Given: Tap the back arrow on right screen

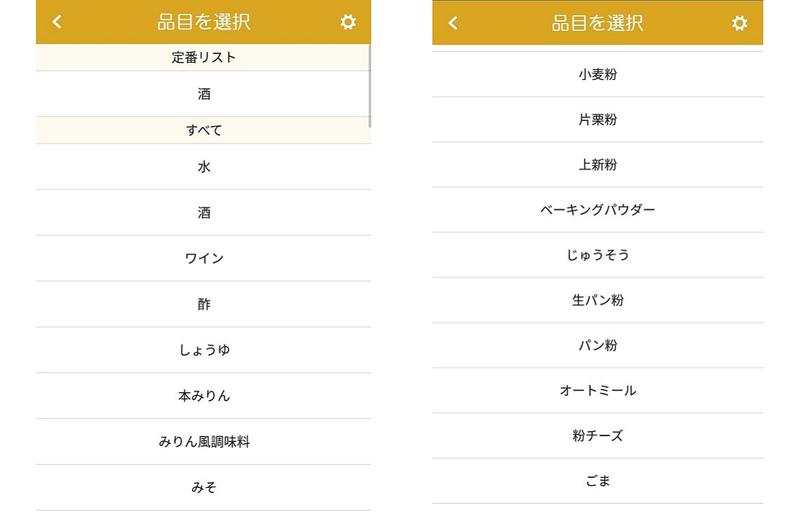Looking at the screenshot, I should [x=453, y=22].
